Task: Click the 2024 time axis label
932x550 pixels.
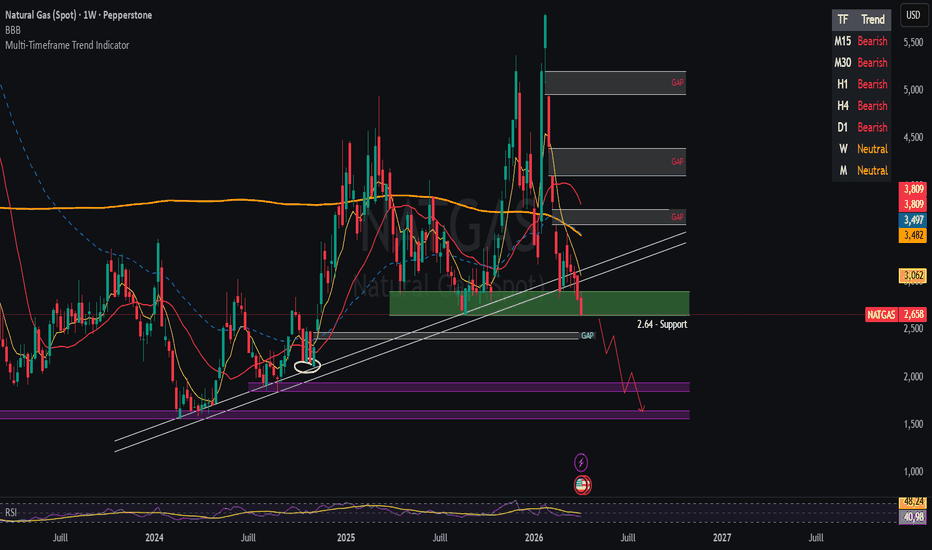Action: (x=154, y=538)
